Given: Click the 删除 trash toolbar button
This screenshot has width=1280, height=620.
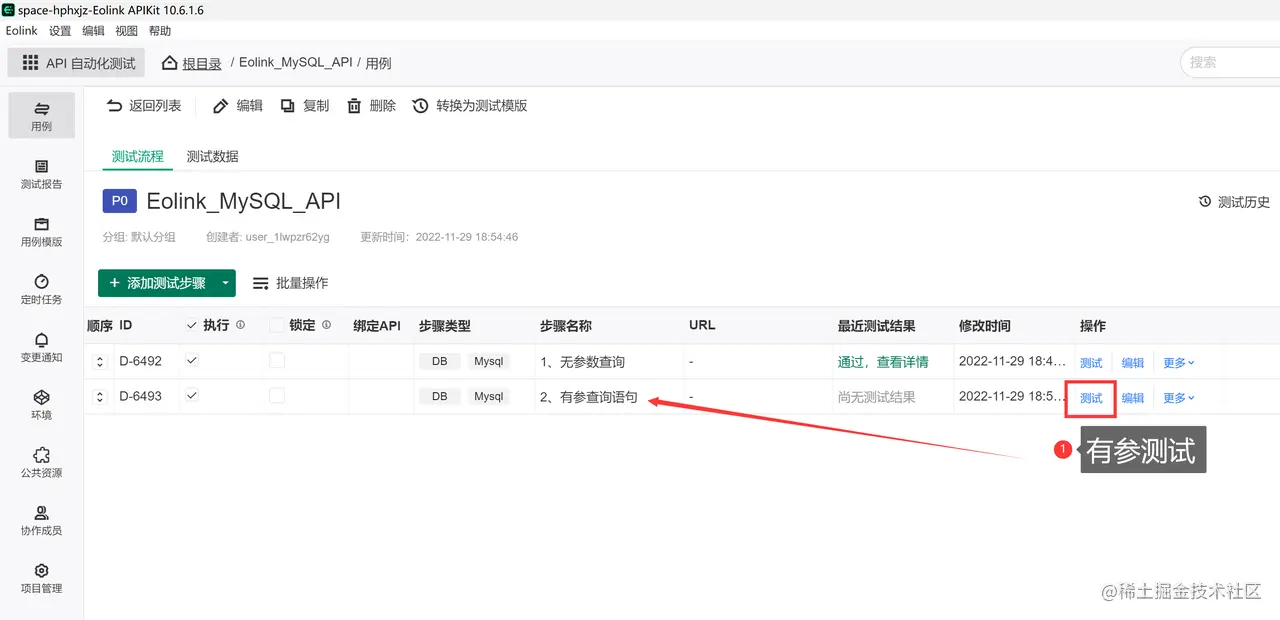Looking at the screenshot, I should pos(371,105).
